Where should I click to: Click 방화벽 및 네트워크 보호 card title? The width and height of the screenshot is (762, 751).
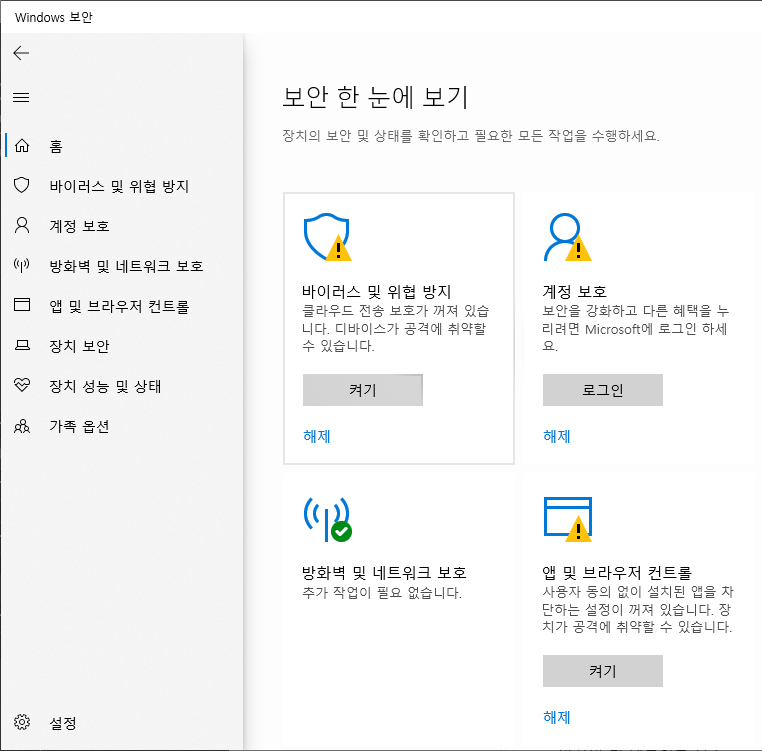click(384, 573)
